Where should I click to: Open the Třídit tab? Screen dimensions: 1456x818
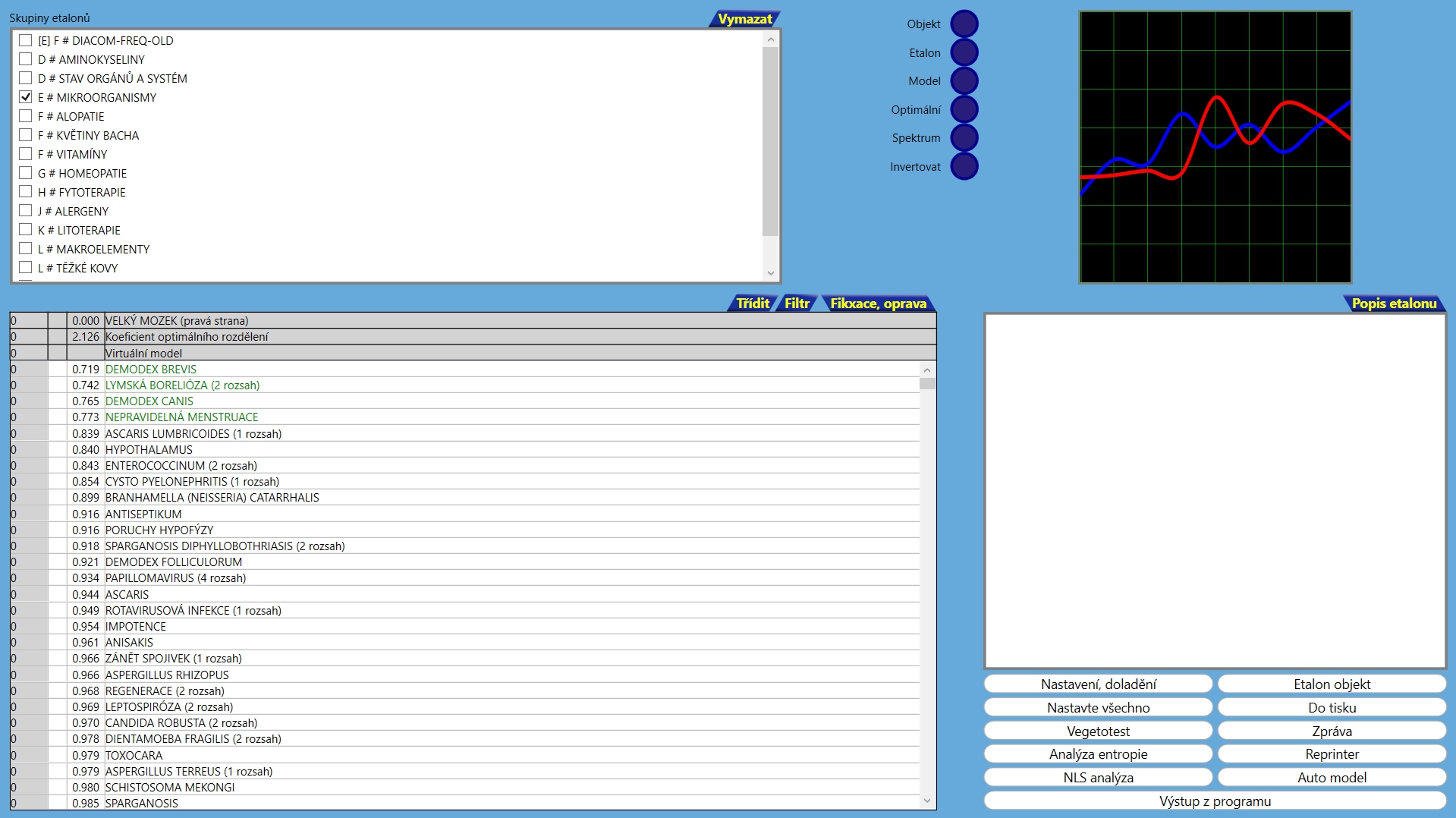(752, 304)
